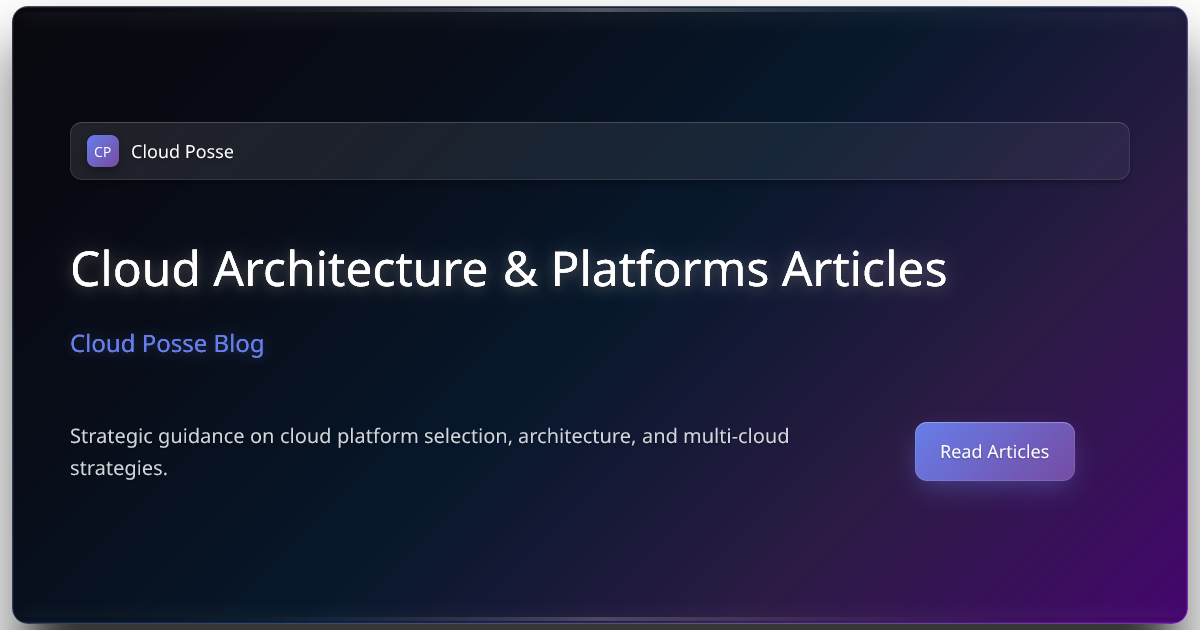1200x630 pixels.
Task: Click the description starting with Strategic guidance
Action: click(x=430, y=452)
